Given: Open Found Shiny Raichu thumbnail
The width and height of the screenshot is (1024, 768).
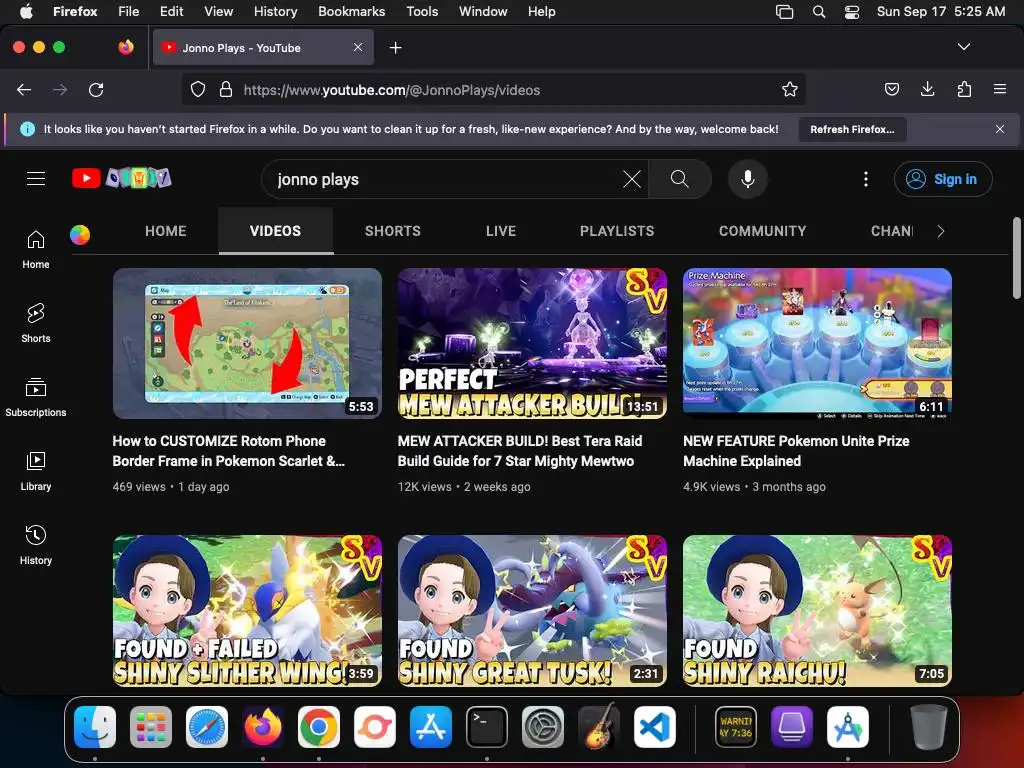Looking at the screenshot, I should 818,611.
